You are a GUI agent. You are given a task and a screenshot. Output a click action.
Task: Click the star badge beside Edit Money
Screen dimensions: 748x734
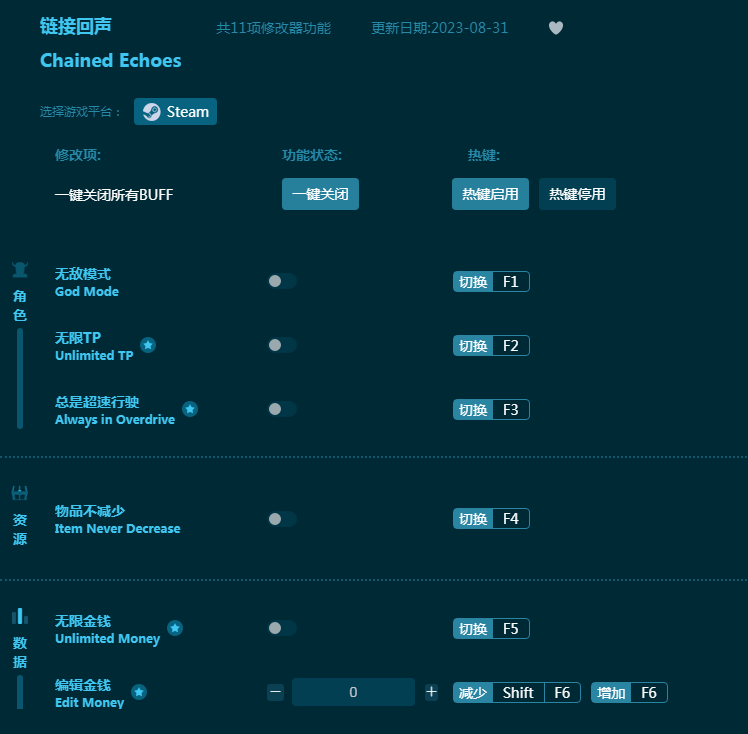pos(139,692)
